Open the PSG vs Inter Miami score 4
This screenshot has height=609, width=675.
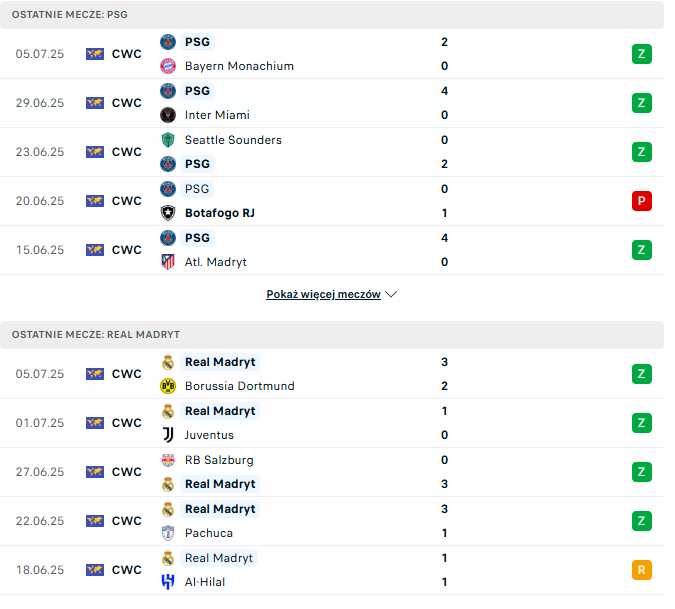point(444,91)
